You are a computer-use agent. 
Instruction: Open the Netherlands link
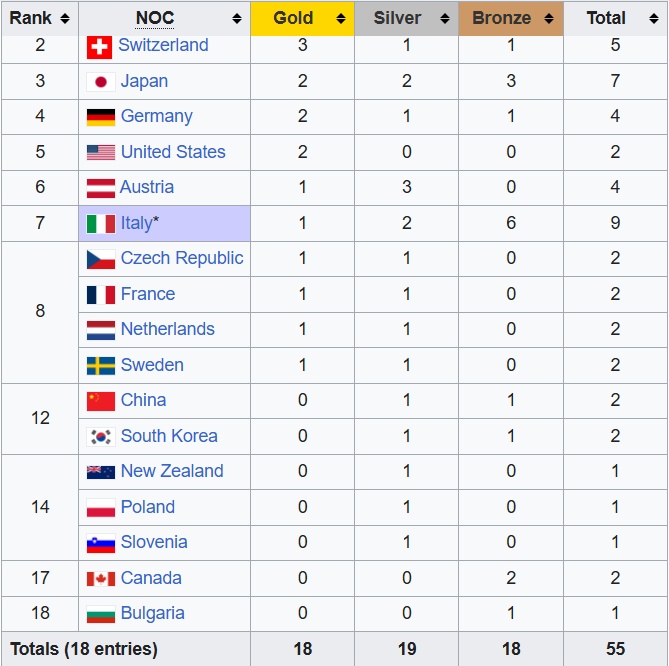(x=167, y=329)
